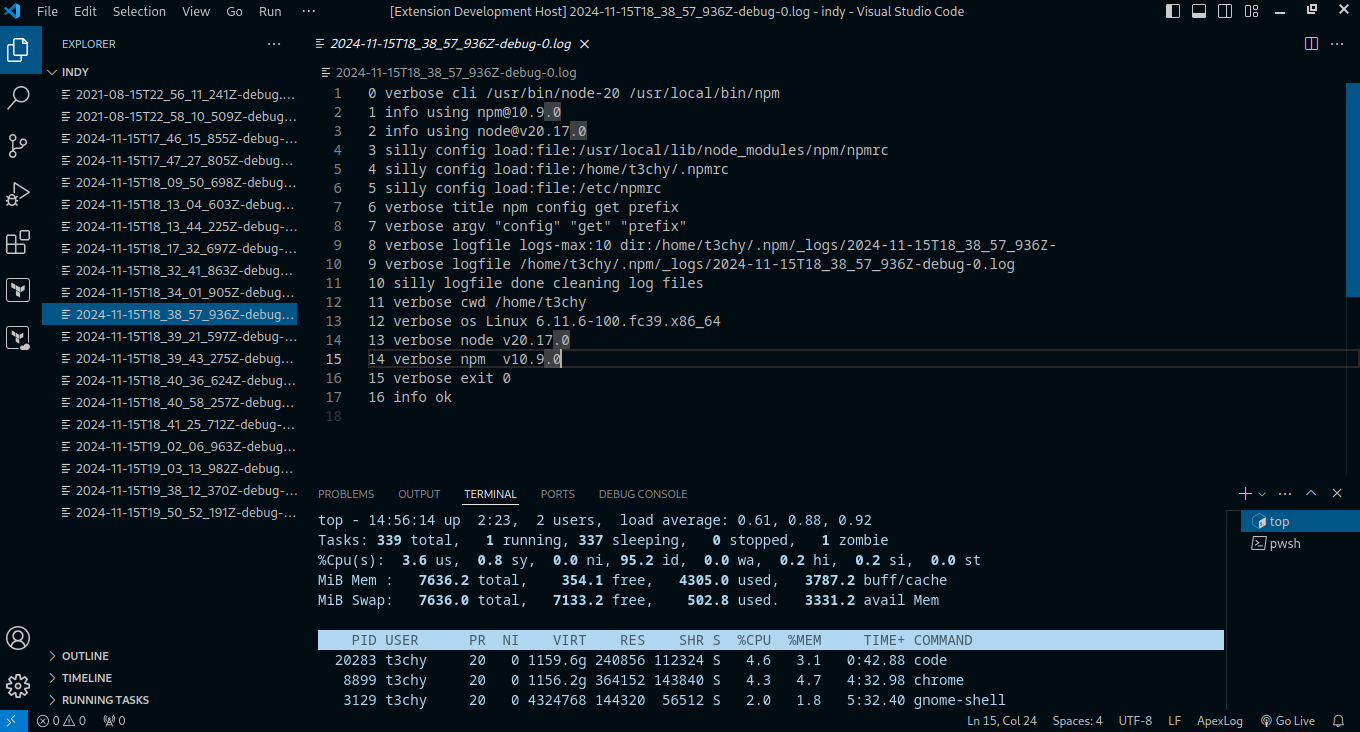Image resolution: width=1360 pixels, height=732 pixels.
Task: Open remote window indicator in status bar
Action: pos(11,721)
